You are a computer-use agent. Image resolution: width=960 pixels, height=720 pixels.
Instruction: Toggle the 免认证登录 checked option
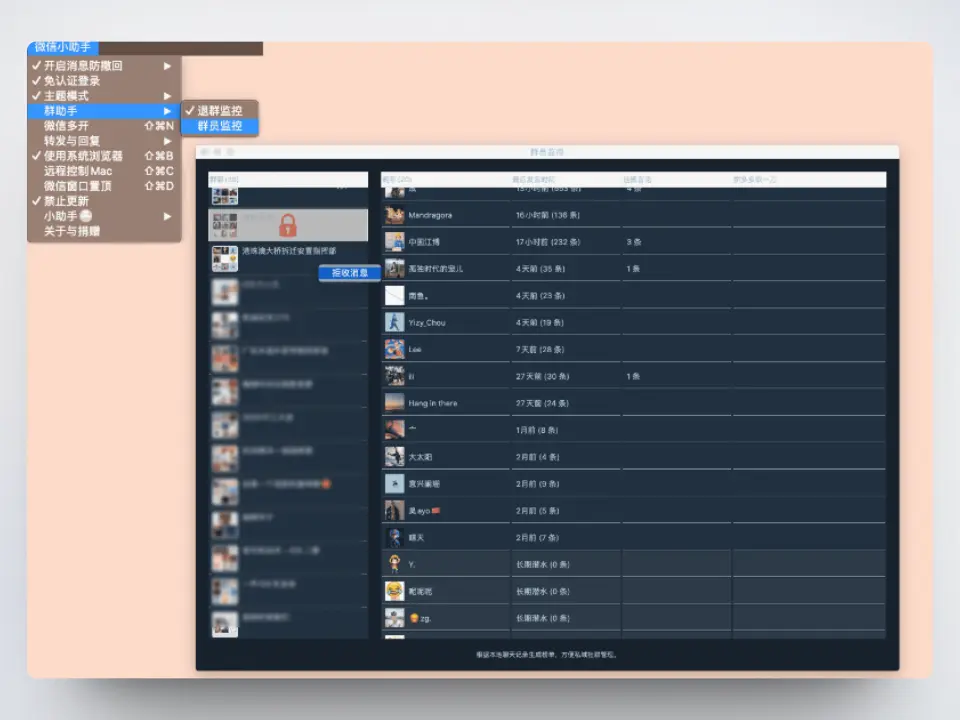[71, 81]
